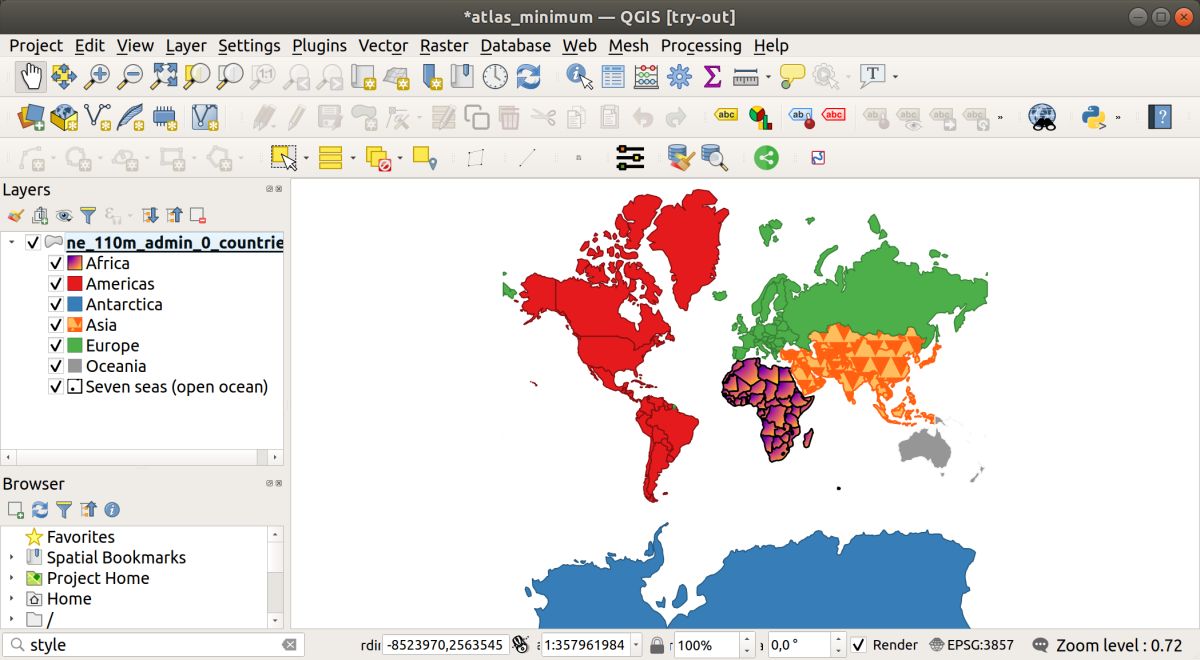Click Open Layer Styling panel brush icon

point(15,215)
